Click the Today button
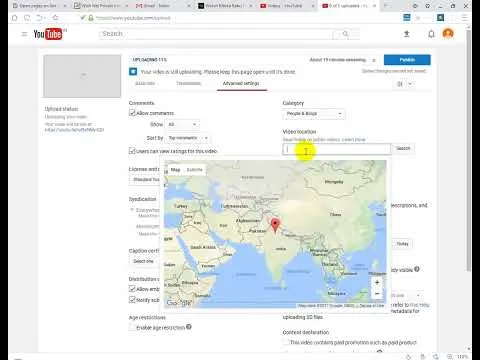The height and width of the screenshot is (360, 480). point(402,244)
